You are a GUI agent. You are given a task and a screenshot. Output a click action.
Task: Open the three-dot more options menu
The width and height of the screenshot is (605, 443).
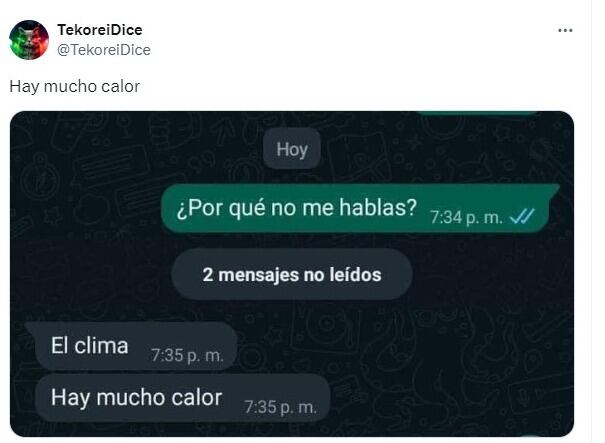pyautogui.click(x=565, y=30)
